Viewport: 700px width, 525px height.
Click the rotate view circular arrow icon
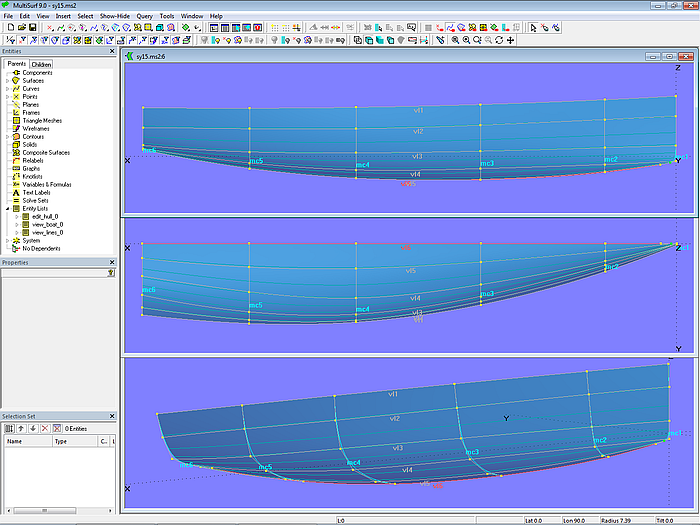pyautogui.click(x=499, y=40)
